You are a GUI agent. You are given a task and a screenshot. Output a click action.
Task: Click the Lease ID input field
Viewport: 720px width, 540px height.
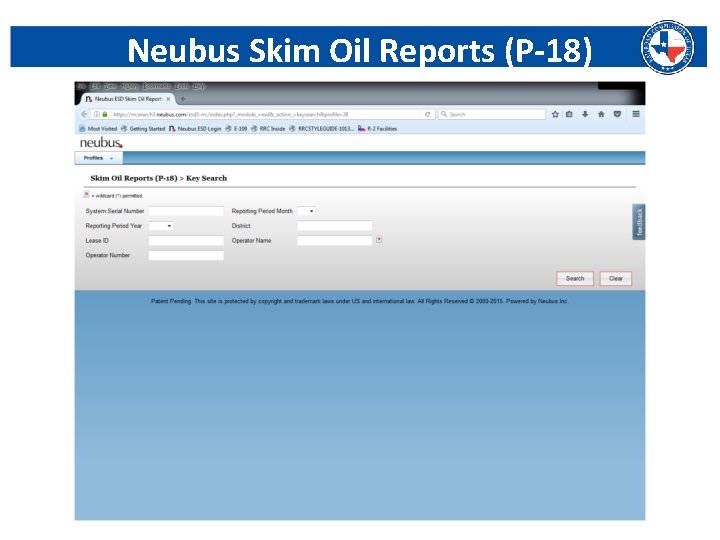pyautogui.click(x=186, y=241)
